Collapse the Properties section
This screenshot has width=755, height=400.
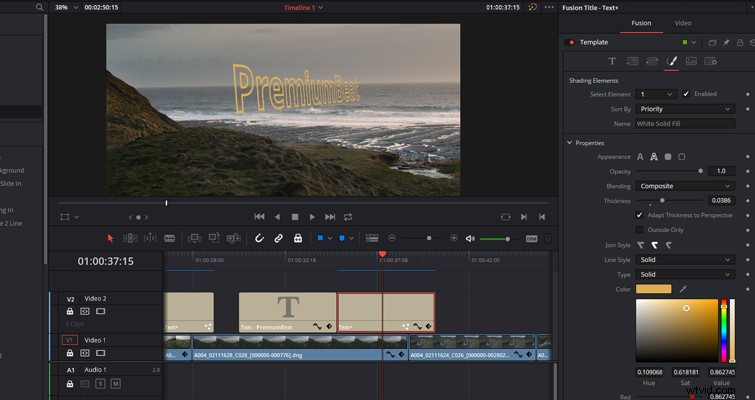point(570,143)
